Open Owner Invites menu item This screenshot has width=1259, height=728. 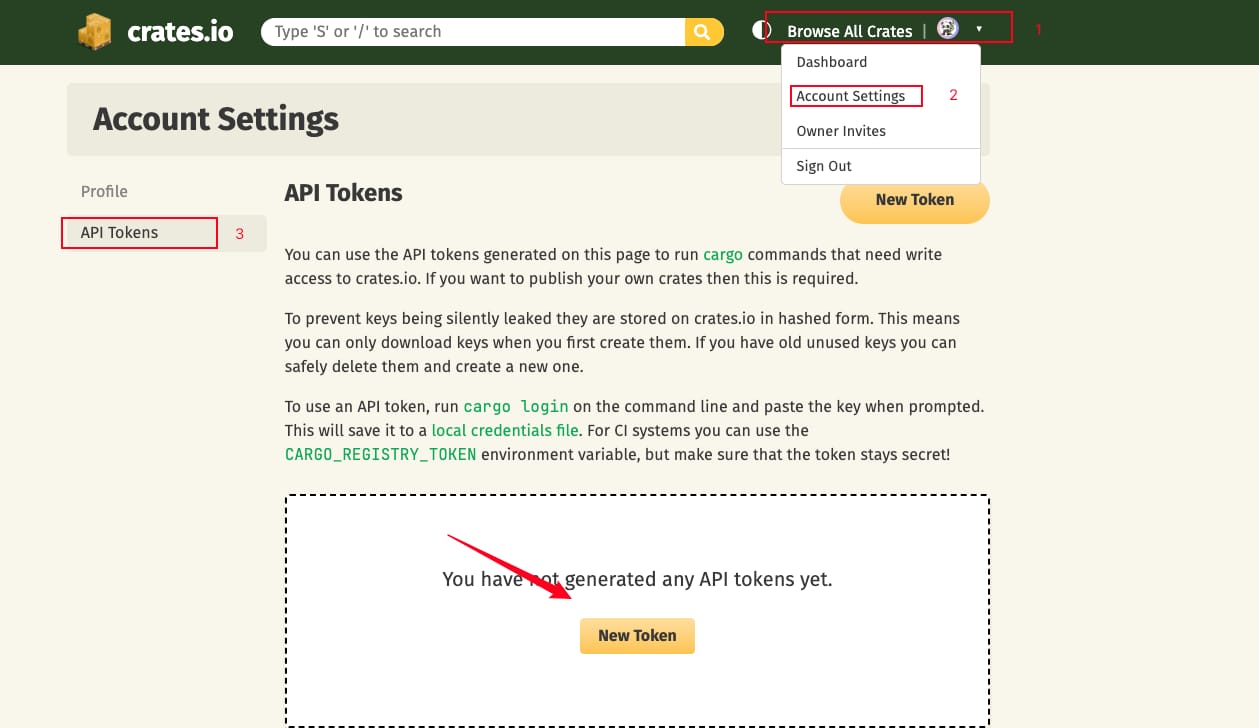click(841, 131)
